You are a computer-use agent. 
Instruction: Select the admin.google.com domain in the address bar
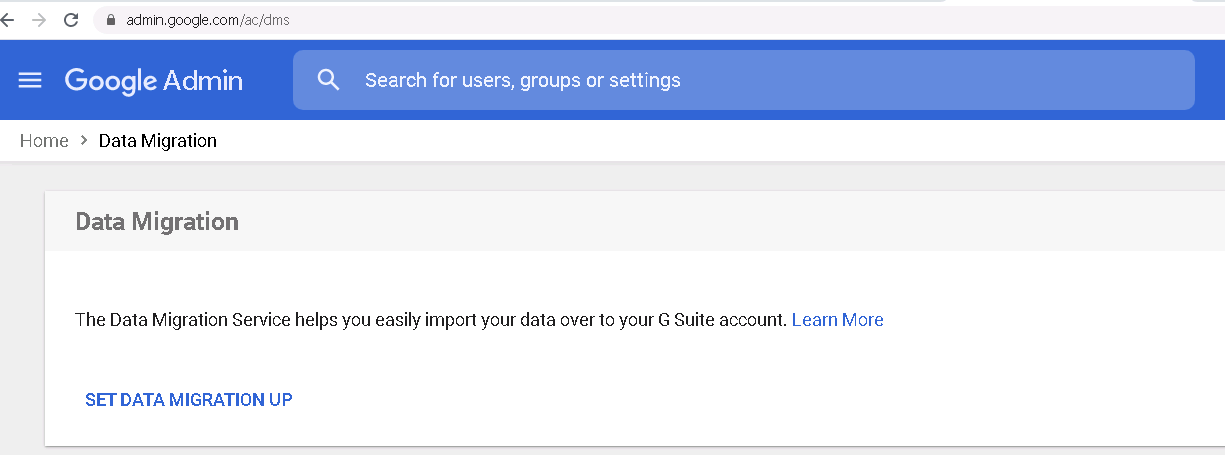[181, 20]
